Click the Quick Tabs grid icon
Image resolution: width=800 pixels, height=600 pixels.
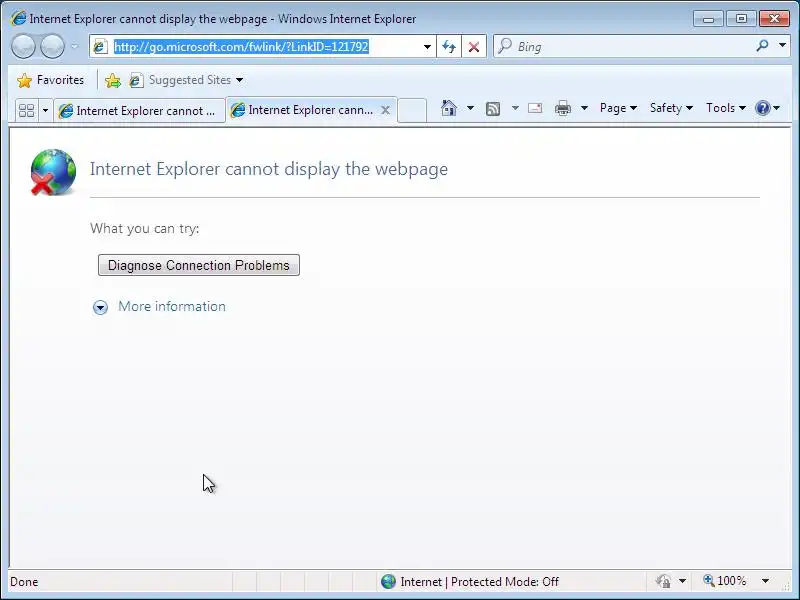[26, 110]
